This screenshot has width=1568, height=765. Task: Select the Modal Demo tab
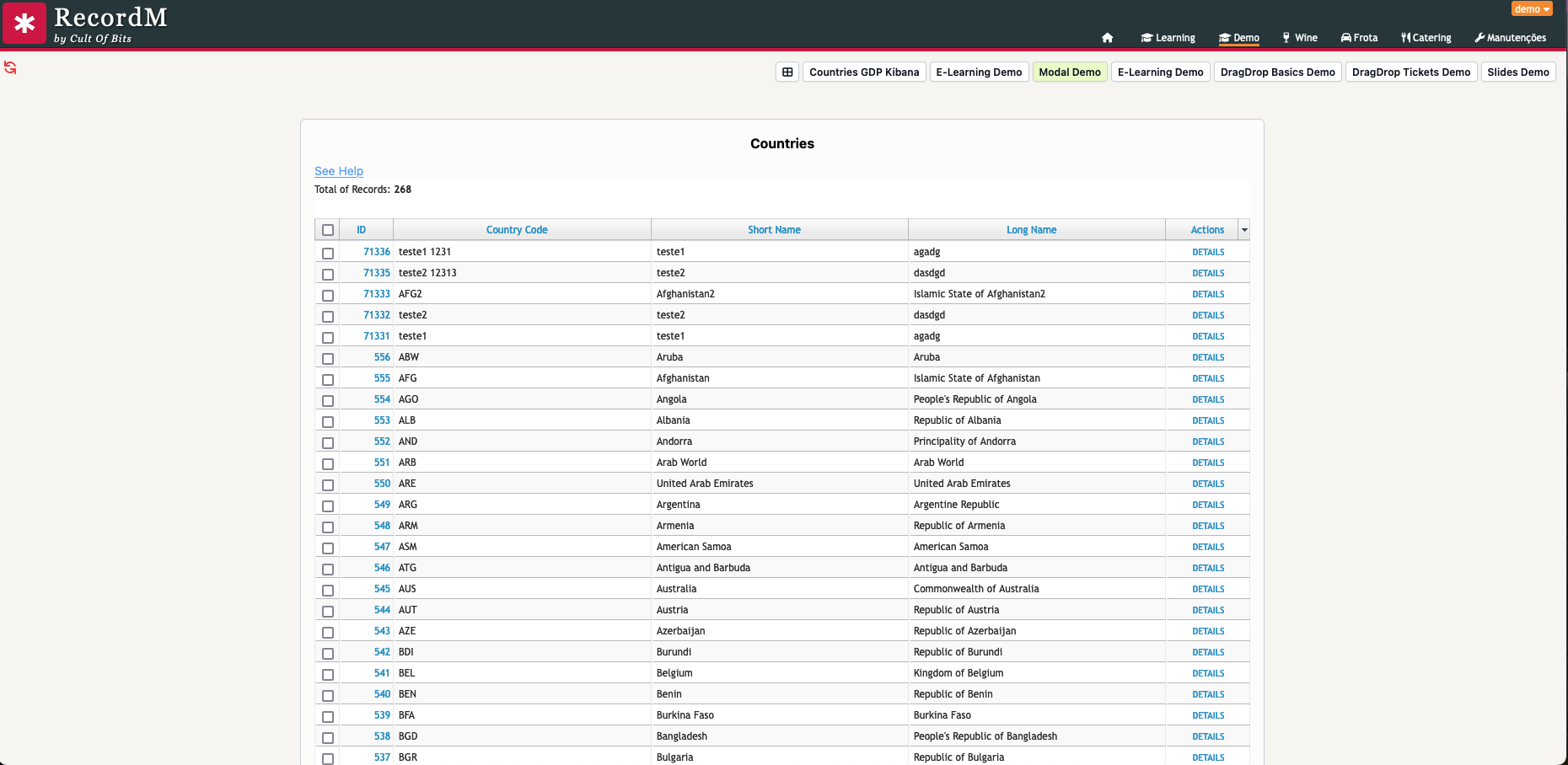click(1070, 72)
